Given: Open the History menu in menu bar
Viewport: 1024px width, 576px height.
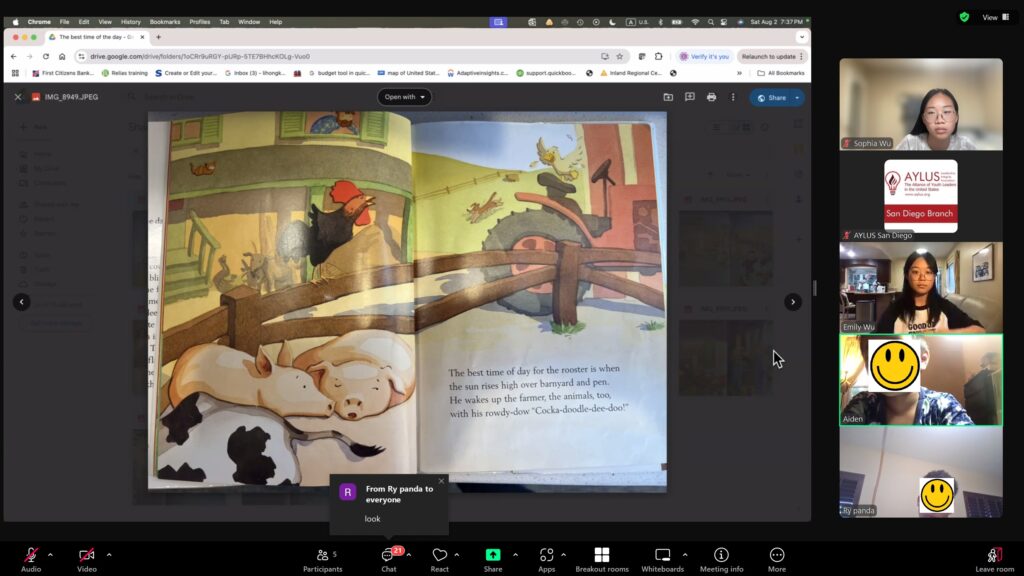Looking at the screenshot, I should click(x=131, y=21).
